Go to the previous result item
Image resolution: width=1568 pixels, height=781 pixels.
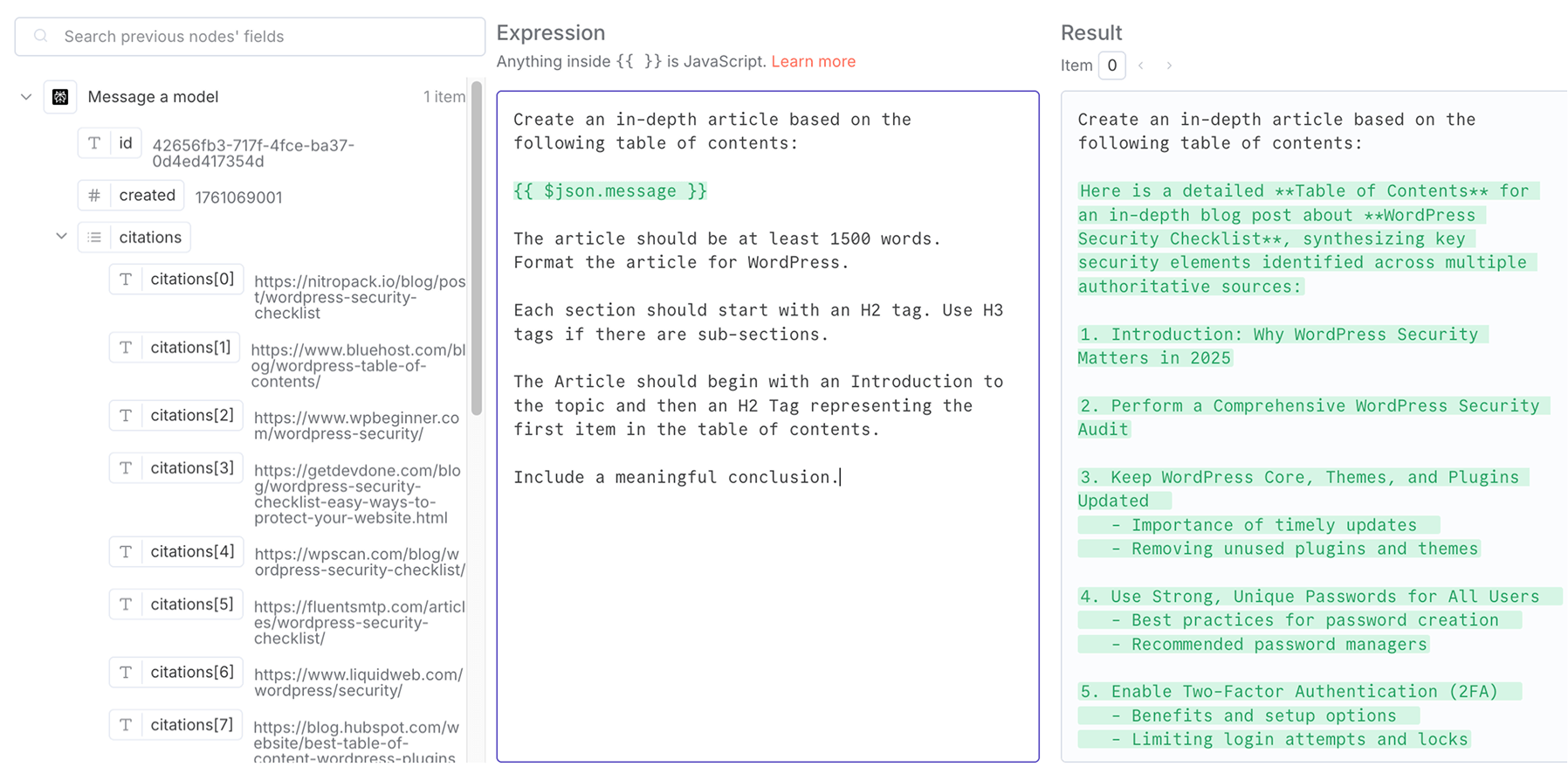[x=1141, y=66]
